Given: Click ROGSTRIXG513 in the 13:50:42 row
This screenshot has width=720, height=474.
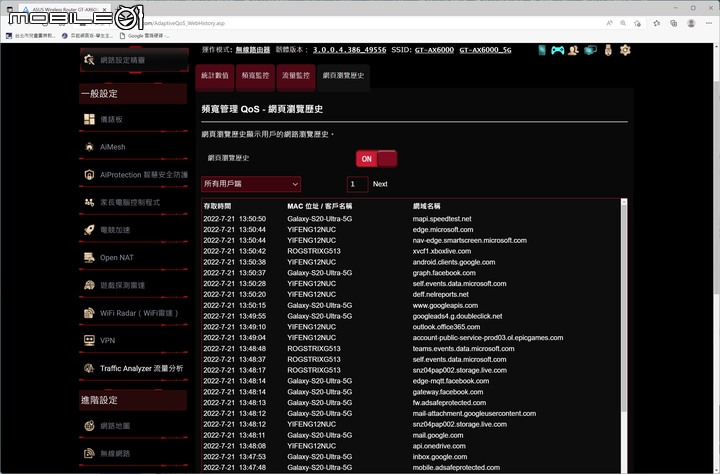Looking at the screenshot, I should tap(314, 251).
